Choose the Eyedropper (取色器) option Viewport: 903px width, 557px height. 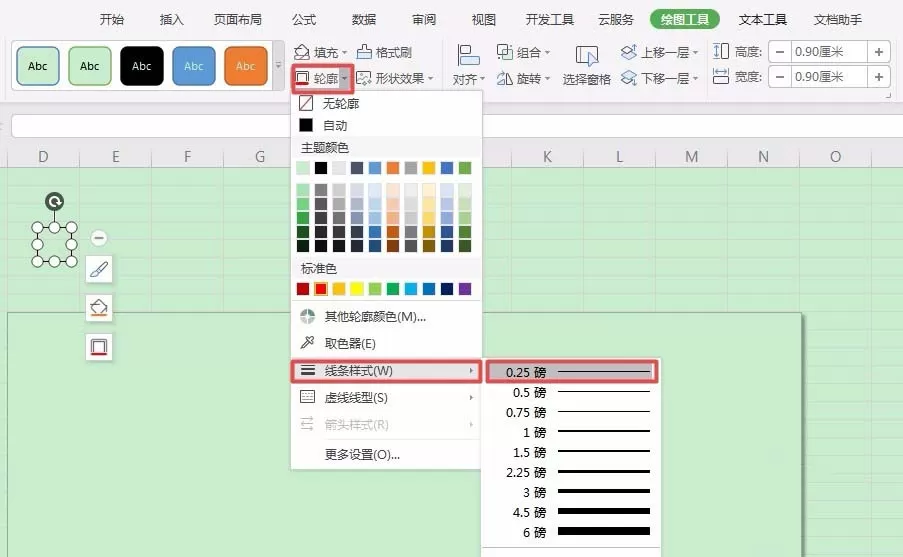point(386,343)
